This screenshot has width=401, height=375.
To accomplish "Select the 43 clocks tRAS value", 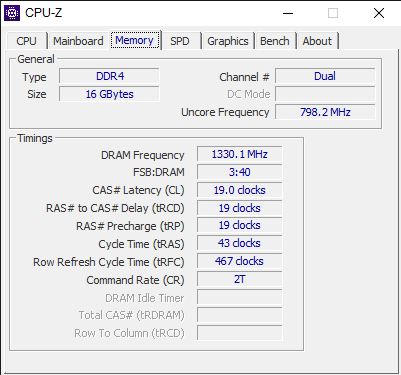I will [x=239, y=243].
